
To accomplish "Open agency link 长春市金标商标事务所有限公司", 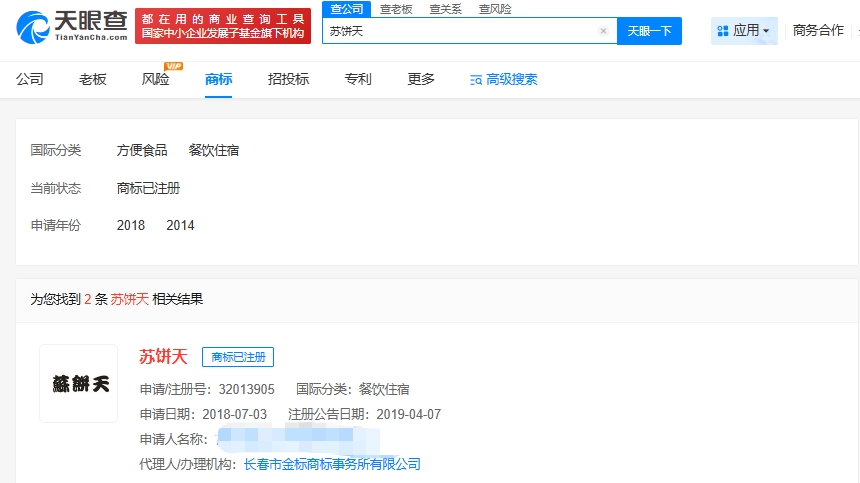I will [x=332, y=464].
